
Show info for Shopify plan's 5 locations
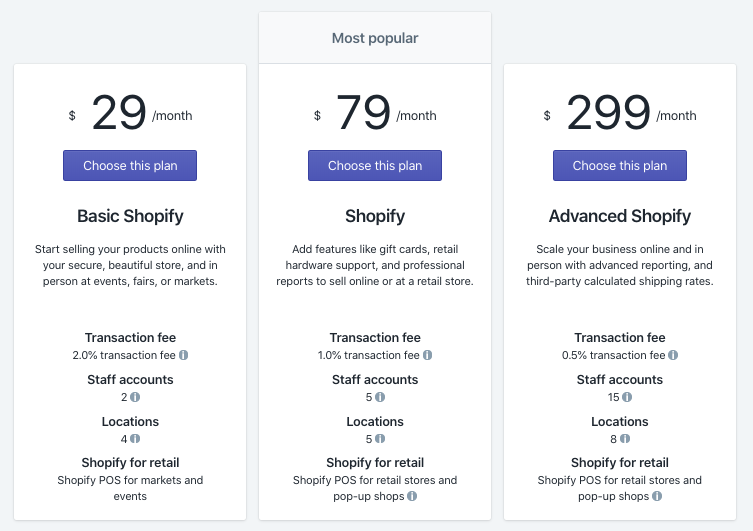[380, 439]
